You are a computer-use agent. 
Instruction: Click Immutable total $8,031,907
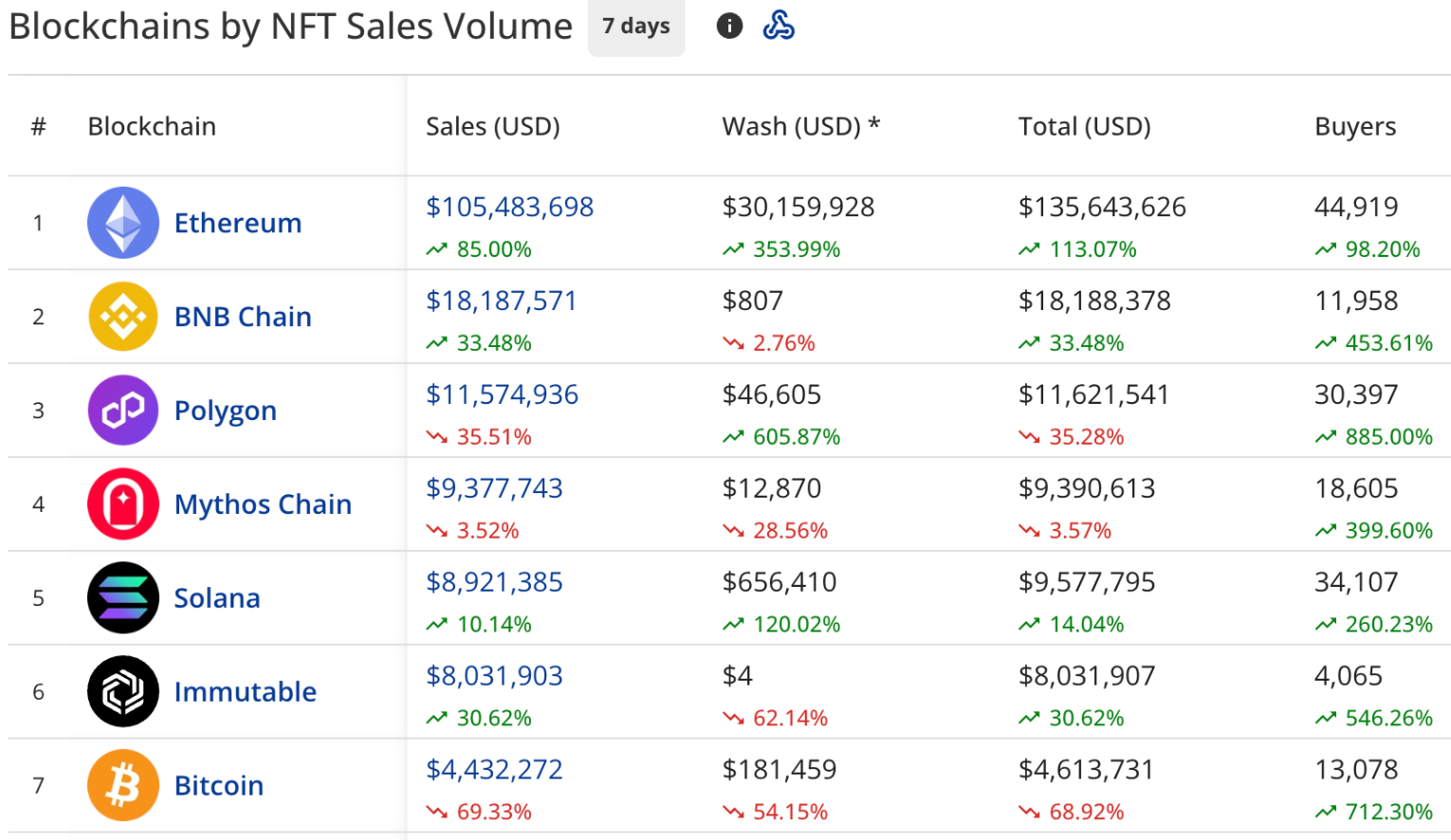coord(1087,676)
